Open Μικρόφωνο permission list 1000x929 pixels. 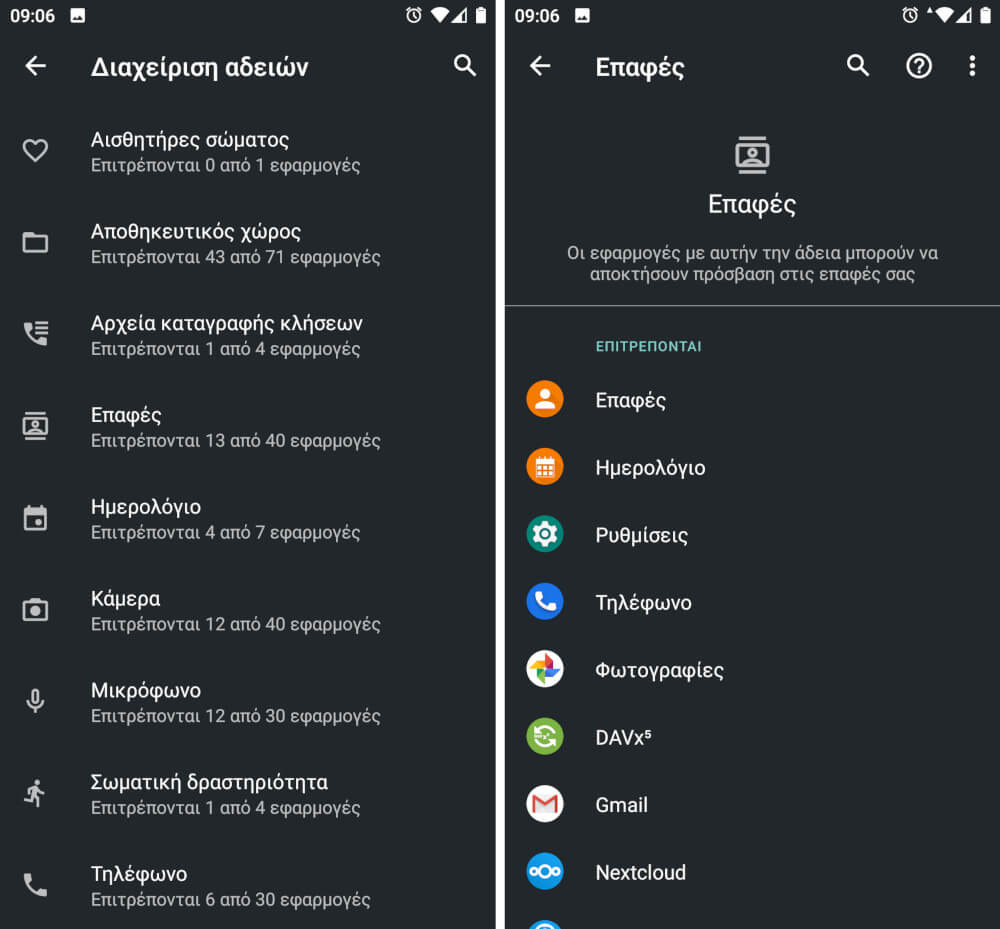247,703
